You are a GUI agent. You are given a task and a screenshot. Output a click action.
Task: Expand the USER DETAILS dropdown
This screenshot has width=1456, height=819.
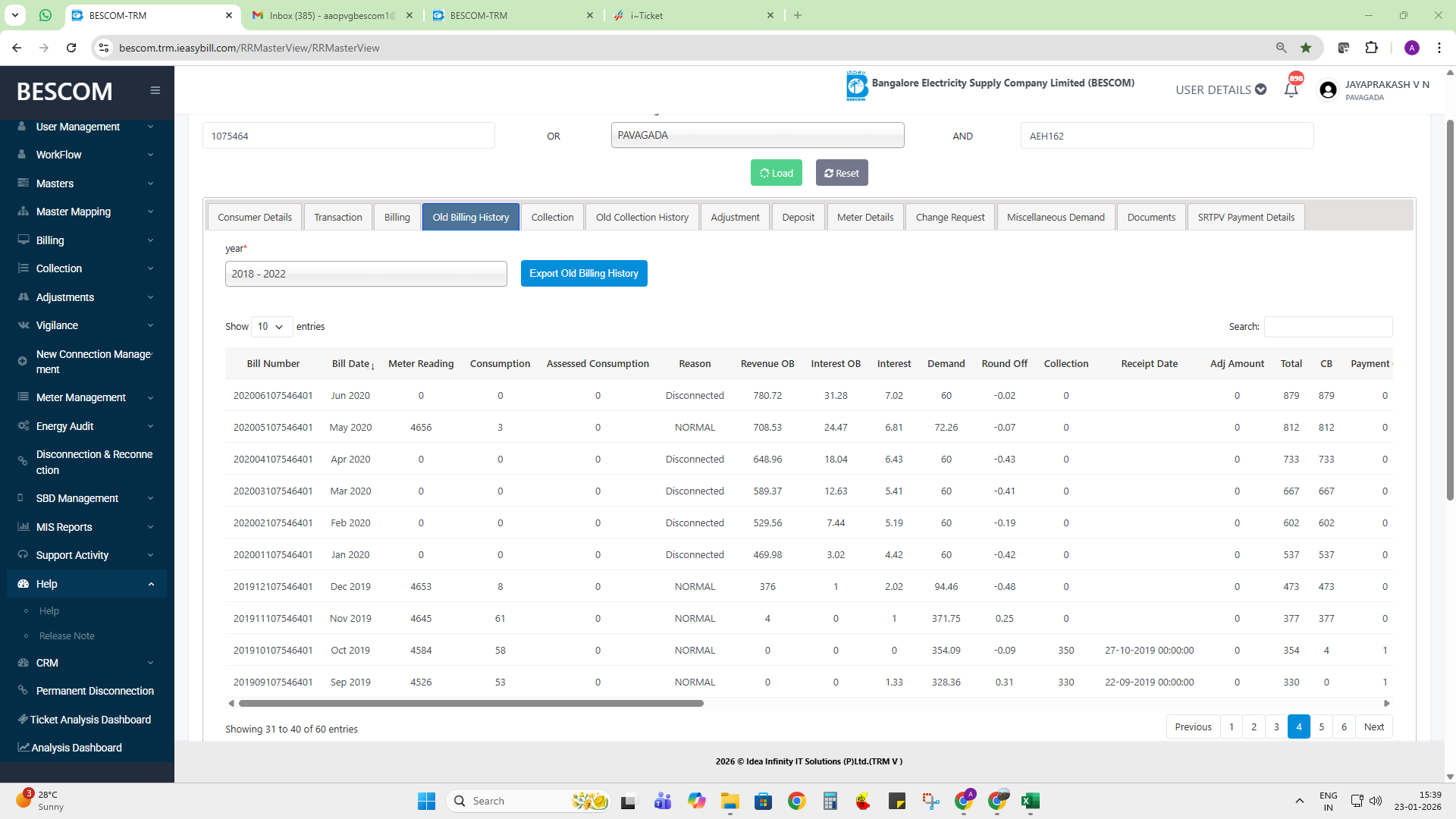[1220, 89]
